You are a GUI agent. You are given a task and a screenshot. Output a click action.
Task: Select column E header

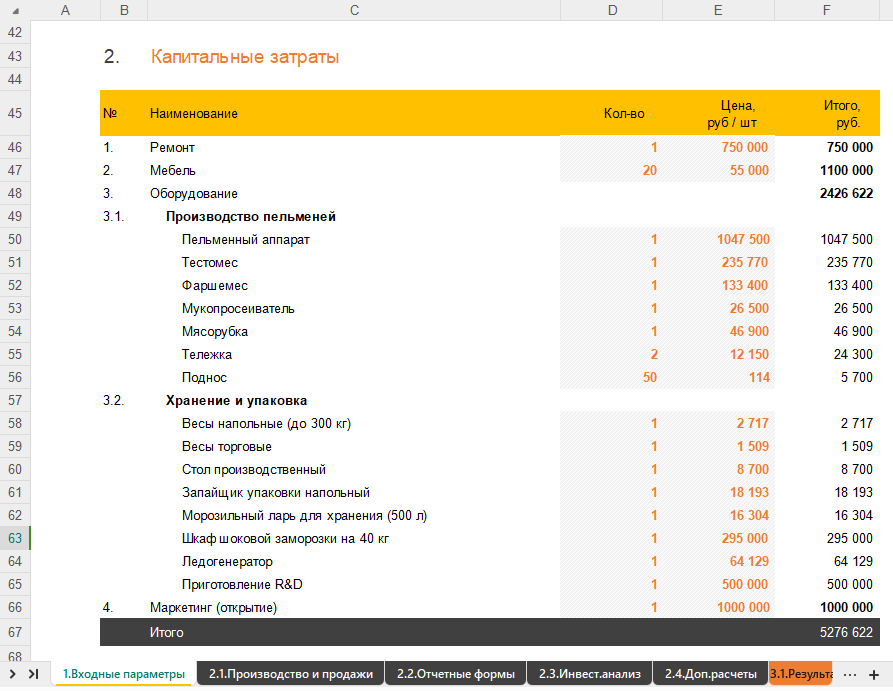tap(718, 10)
